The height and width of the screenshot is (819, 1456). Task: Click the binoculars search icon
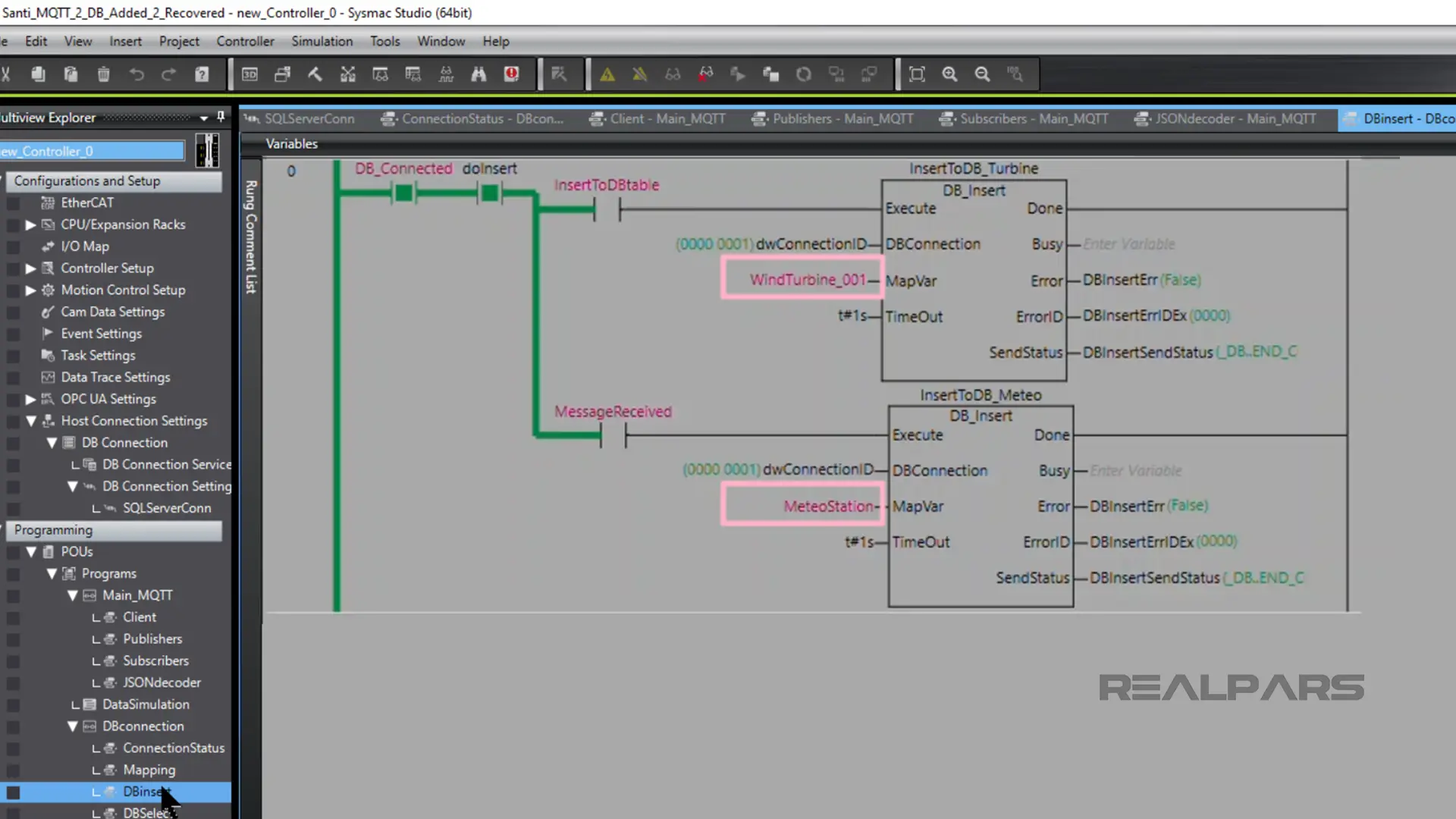(479, 74)
